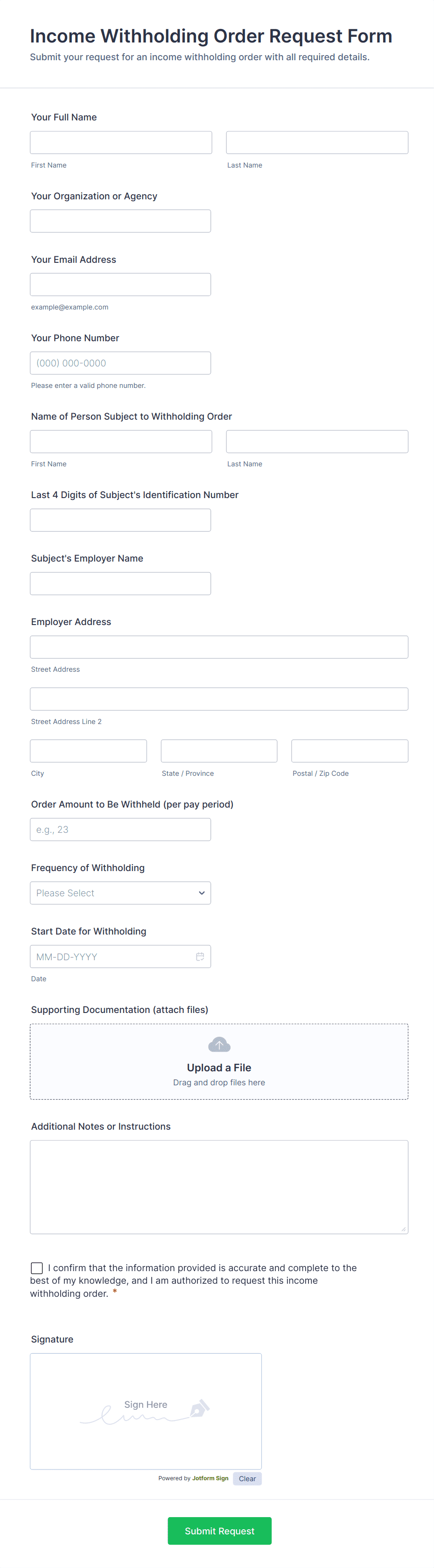Click the Postal / Zip Code field
This screenshot has width=434, height=1568.
click(x=350, y=751)
